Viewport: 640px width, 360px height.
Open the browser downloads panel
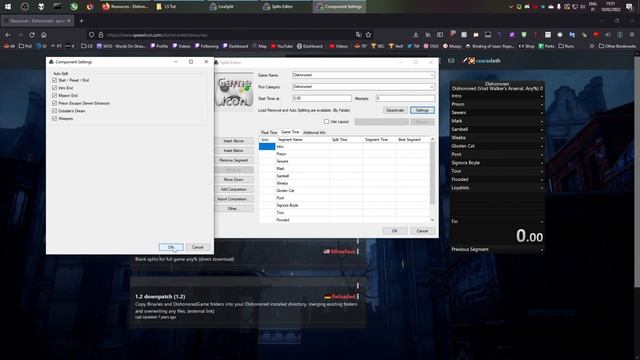416,35
